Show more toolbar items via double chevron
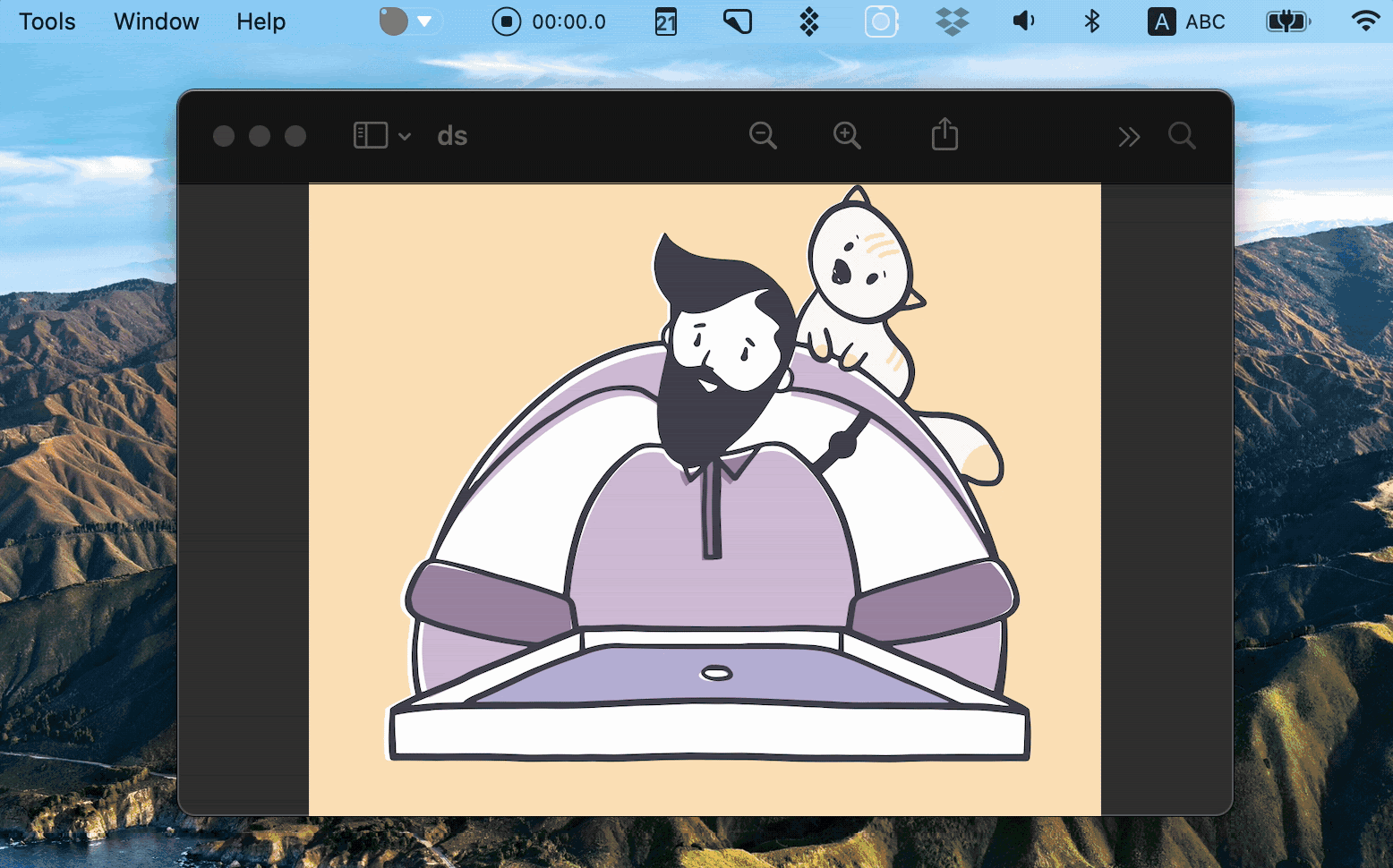The width and height of the screenshot is (1393, 868). click(x=1129, y=136)
